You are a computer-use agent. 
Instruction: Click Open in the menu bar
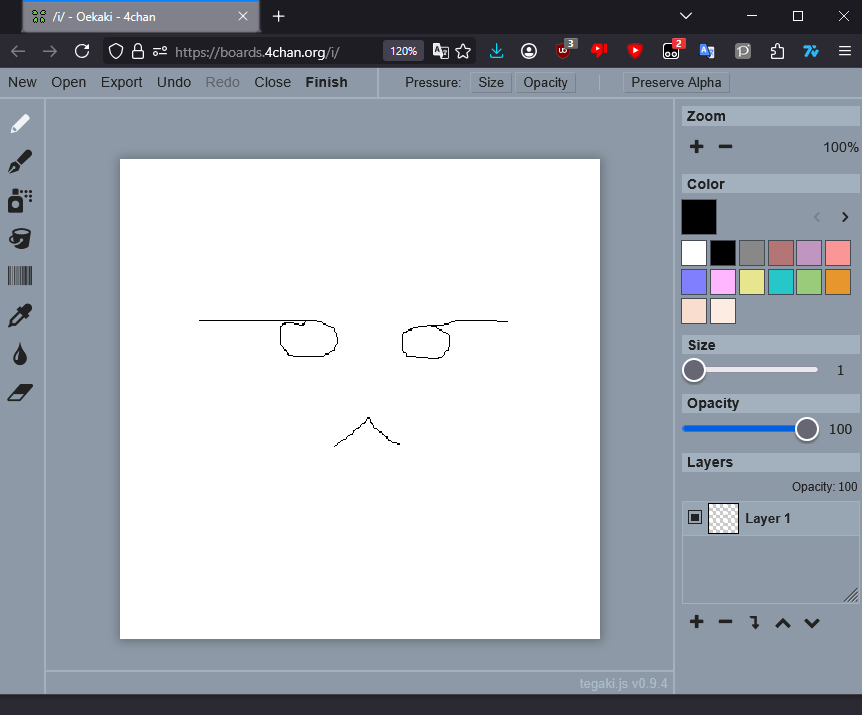click(x=69, y=82)
